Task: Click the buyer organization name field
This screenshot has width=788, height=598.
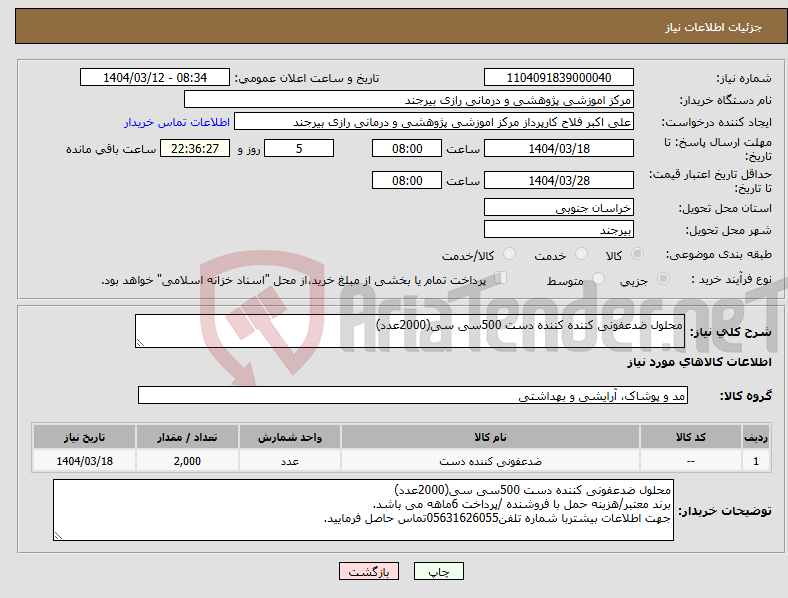Action: point(409,99)
